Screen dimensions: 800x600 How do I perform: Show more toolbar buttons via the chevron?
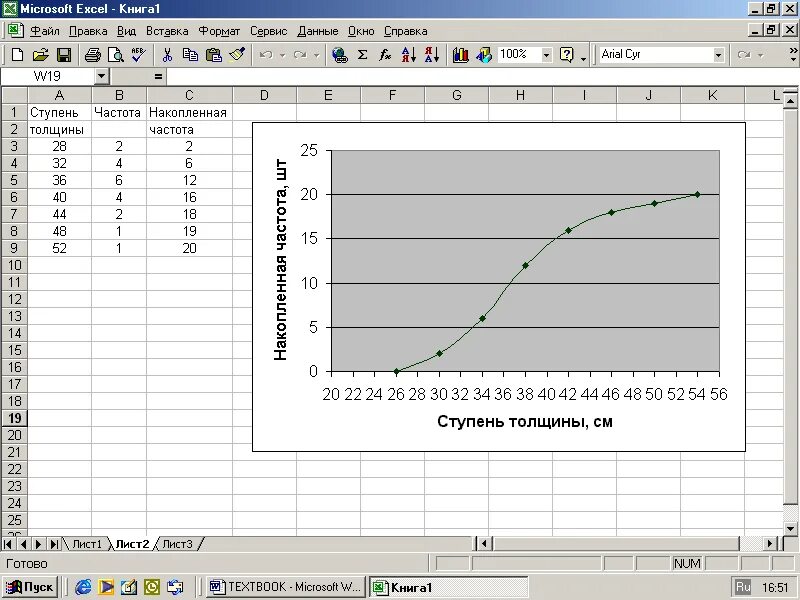[x=793, y=55]
